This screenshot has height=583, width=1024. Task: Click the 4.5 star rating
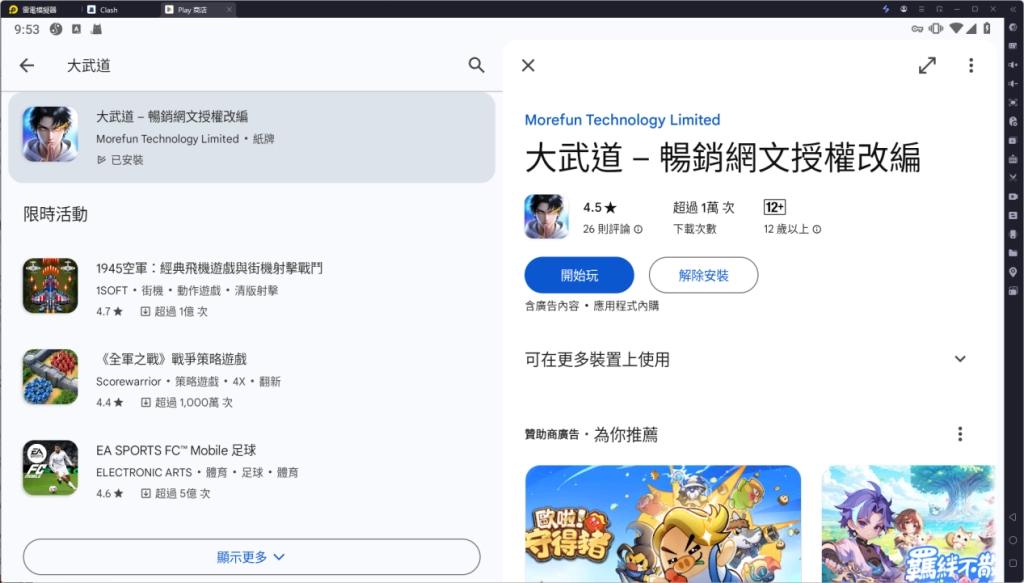600,208
